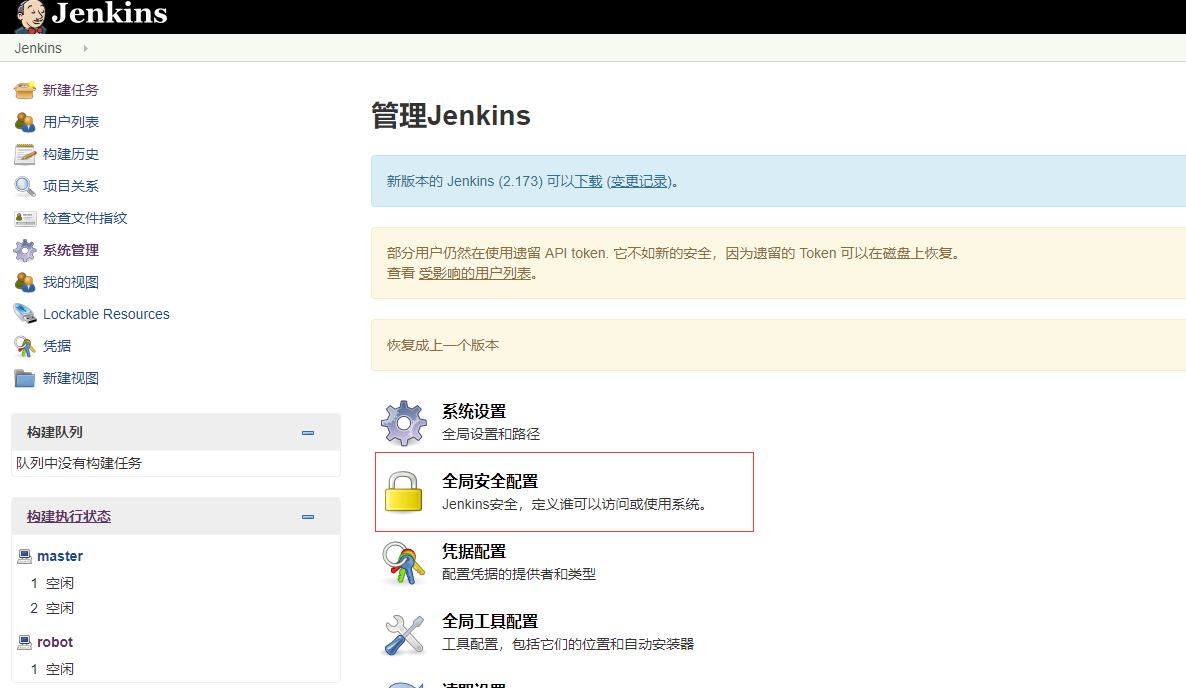Open 凭据配置 title
This screenshot has height=688, width=1186.
coord(474,551)
